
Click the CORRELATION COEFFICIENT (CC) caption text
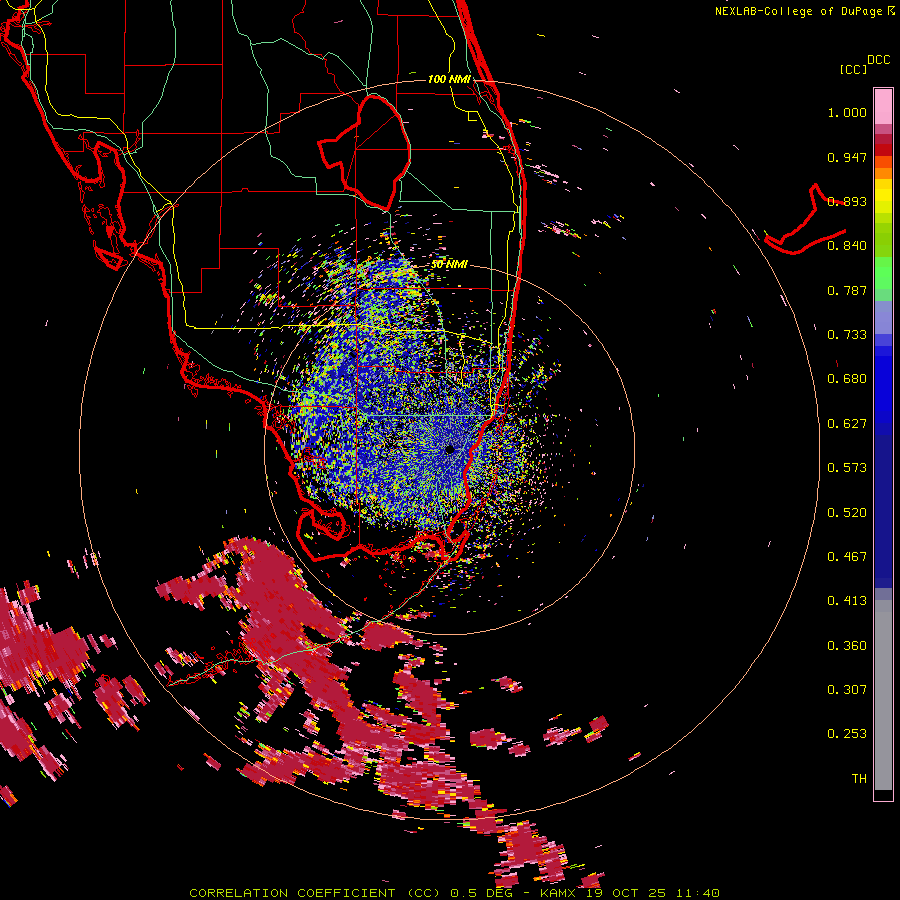[x=316, y=893]
